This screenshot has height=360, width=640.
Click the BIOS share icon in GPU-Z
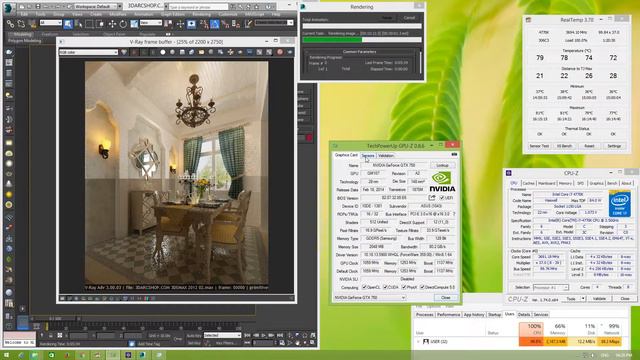(432, 198)
